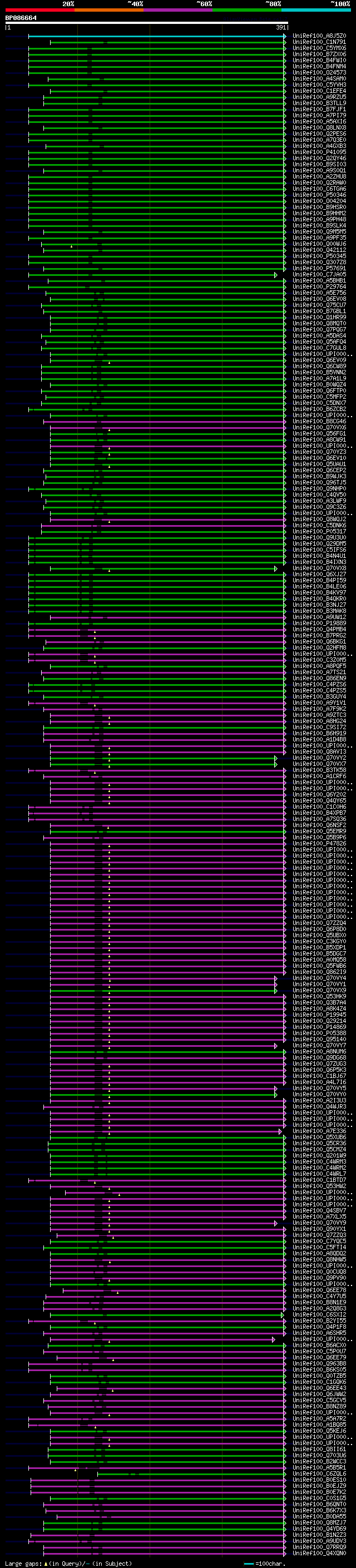This screenshot has height=1568, width=356.
Task: Click the UniRef100_P50346 label
Action: [x=319, y=195]
